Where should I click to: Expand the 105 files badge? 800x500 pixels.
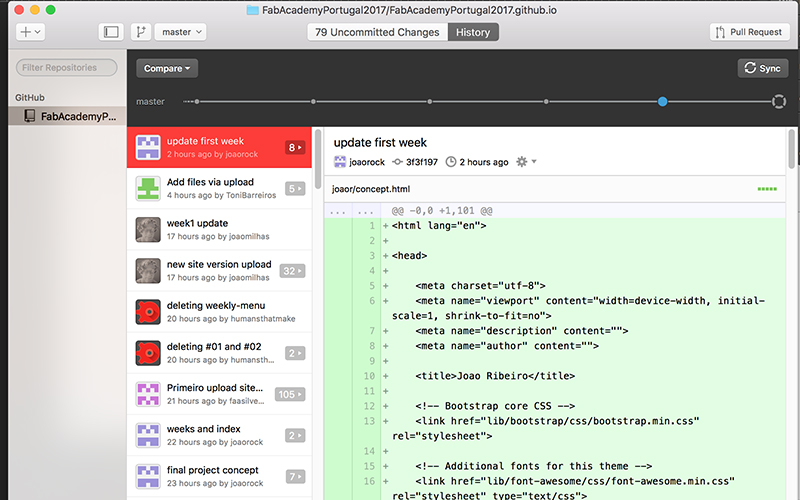[x=290, y=394]
